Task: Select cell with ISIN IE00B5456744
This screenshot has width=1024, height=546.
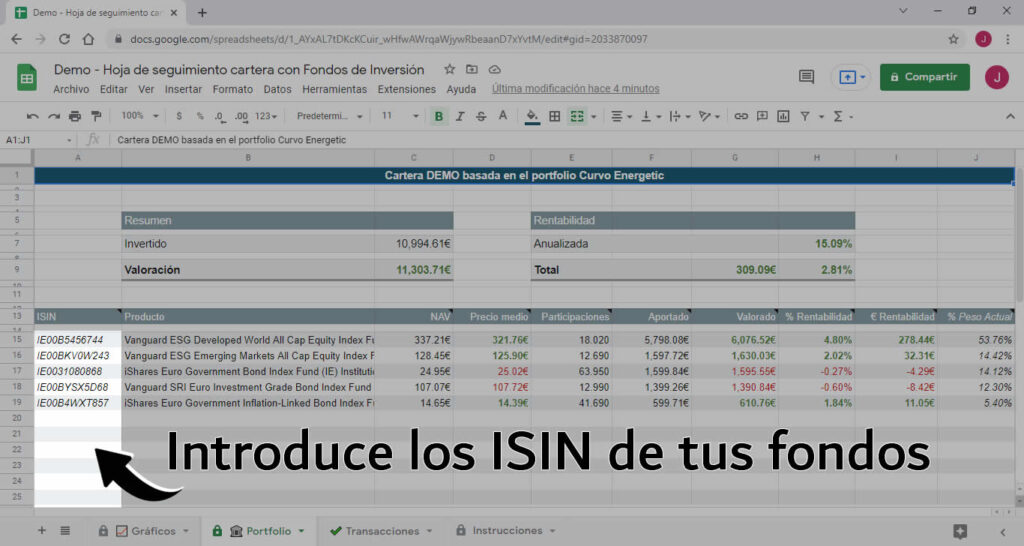Action: tap(78, 340)
